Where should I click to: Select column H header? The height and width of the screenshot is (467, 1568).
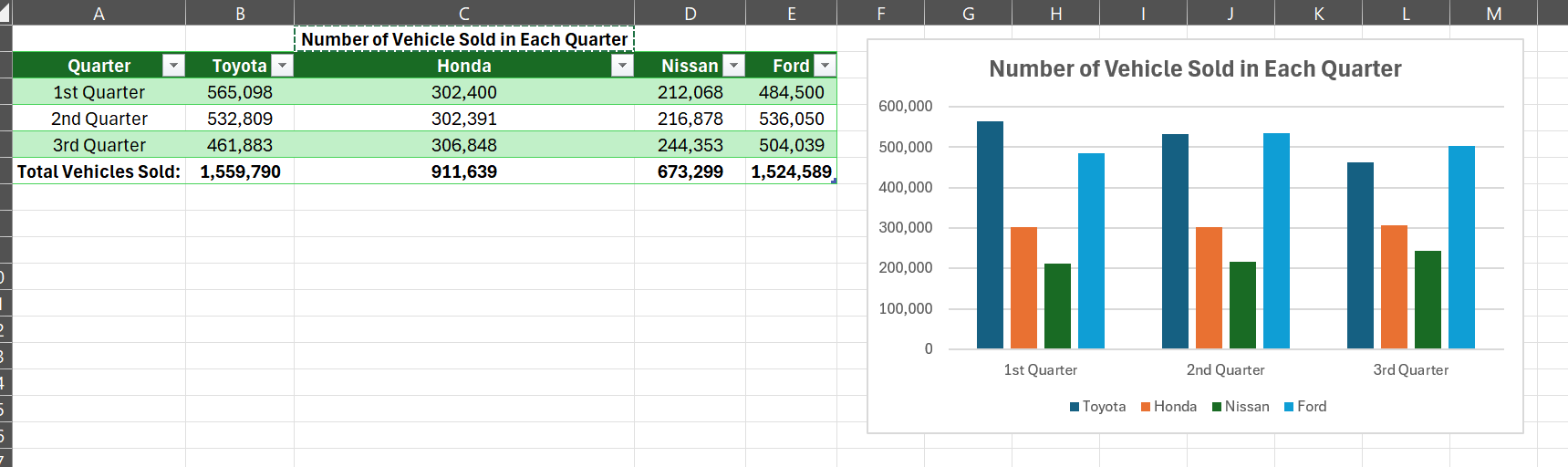(x=1056, y=13)
